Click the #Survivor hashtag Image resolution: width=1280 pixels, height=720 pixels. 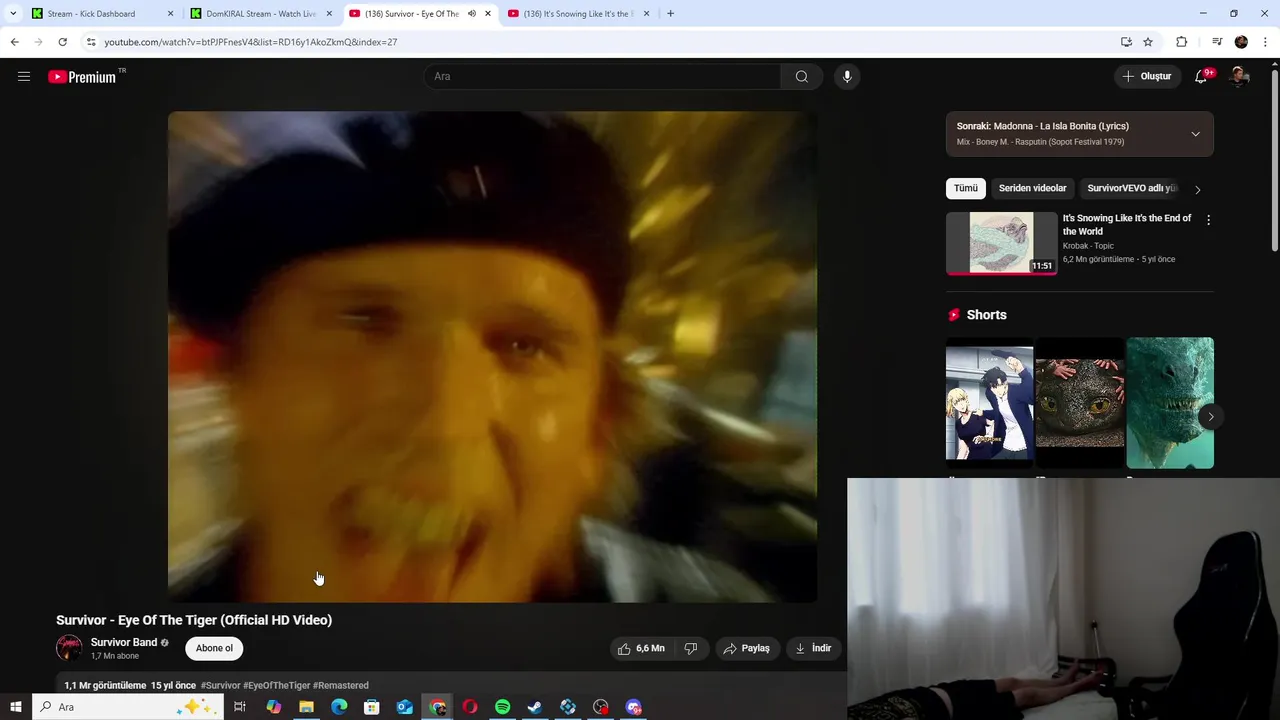click(x=220, y=685)
